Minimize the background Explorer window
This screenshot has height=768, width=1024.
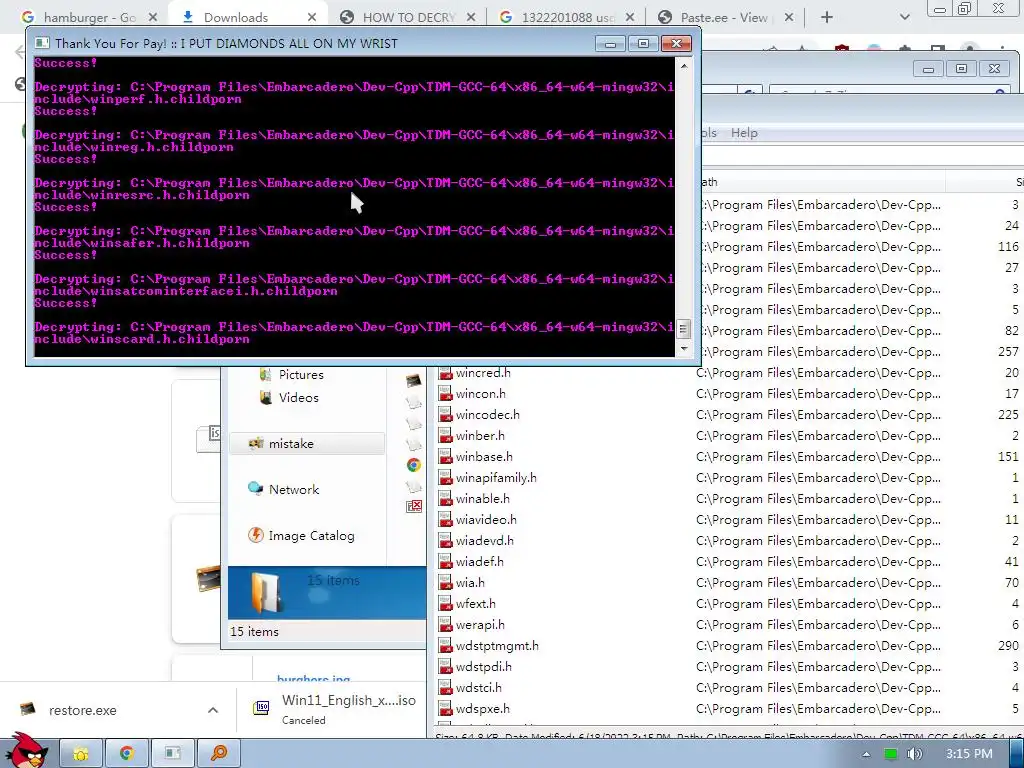(928, 69)
